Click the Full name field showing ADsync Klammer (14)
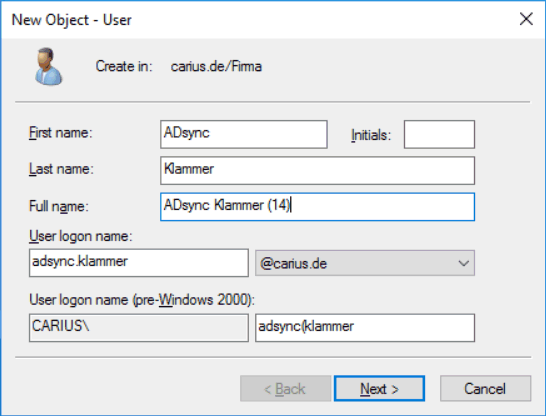546x416 pixels. [317, 207]
